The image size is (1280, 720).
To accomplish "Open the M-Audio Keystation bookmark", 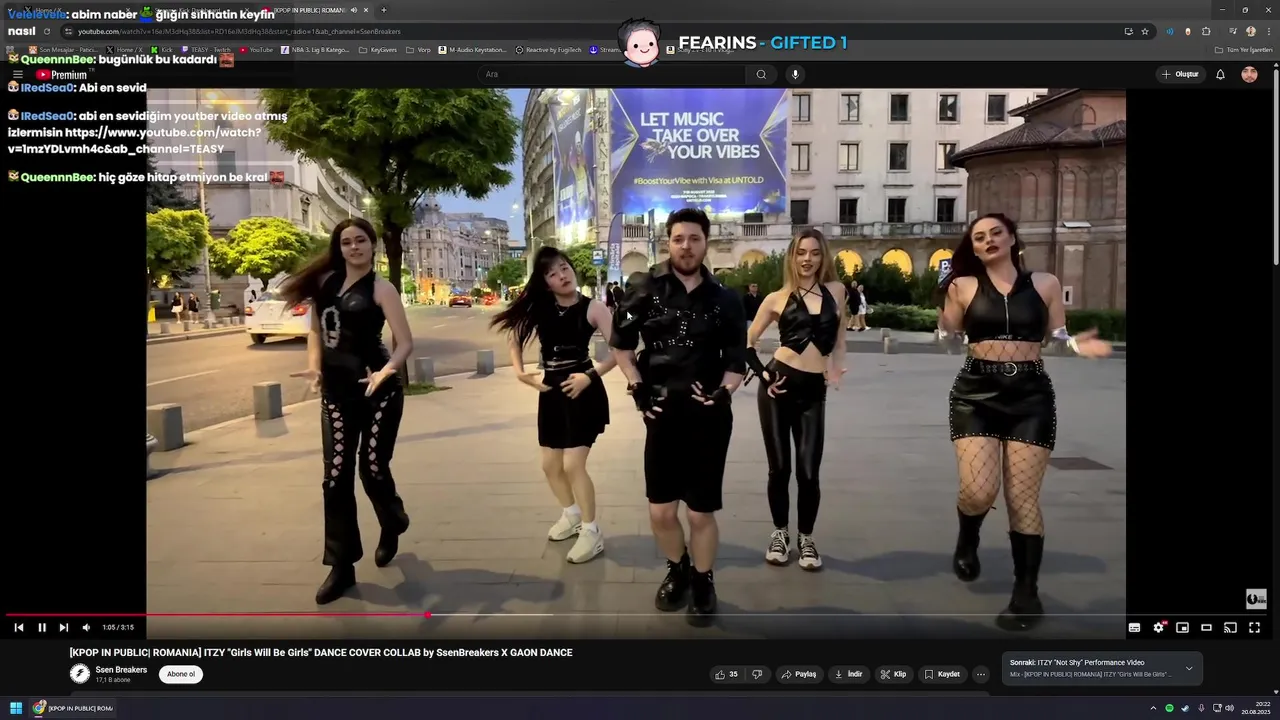I will [472, 50].
